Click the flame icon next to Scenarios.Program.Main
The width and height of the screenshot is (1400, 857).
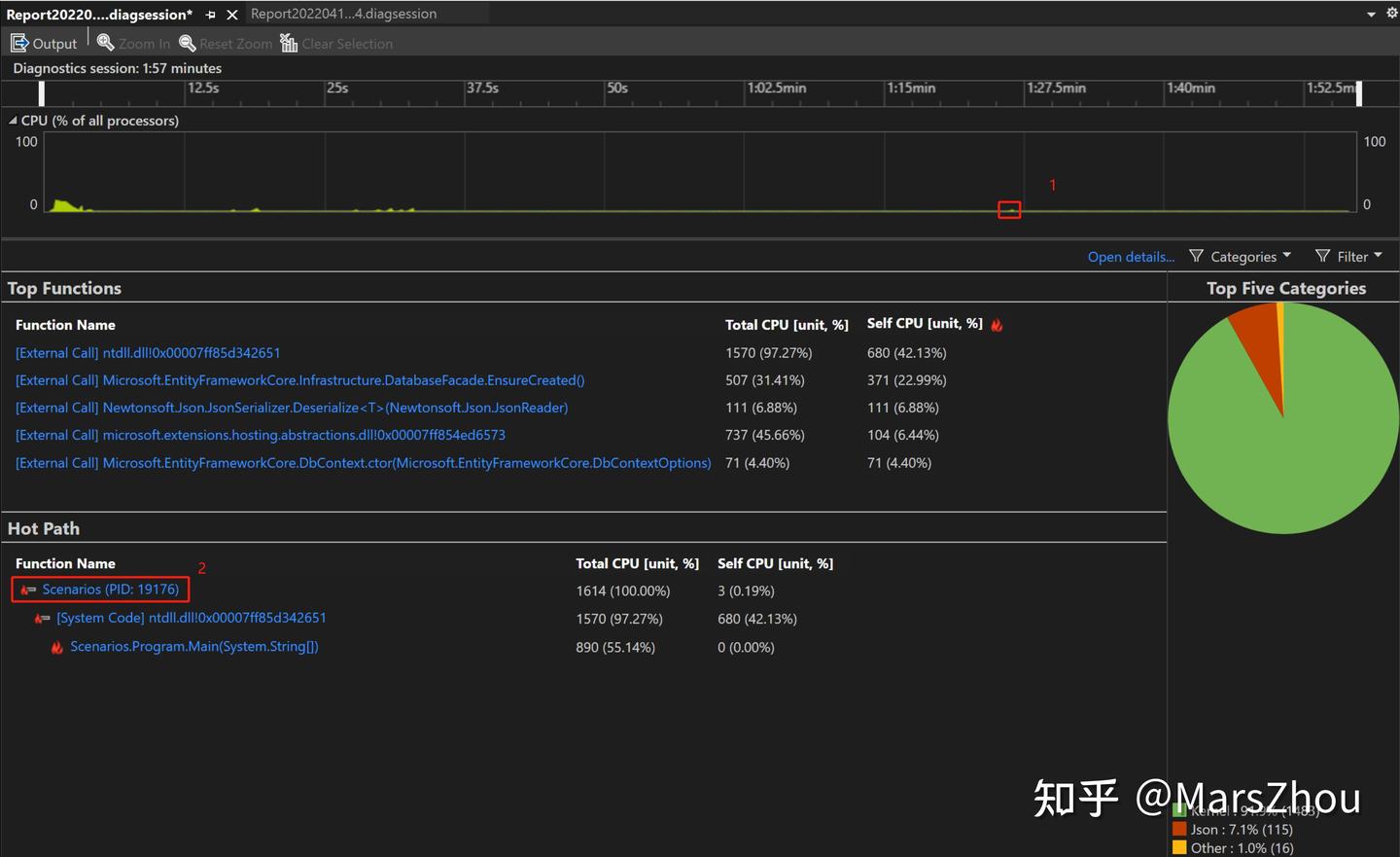56,646
